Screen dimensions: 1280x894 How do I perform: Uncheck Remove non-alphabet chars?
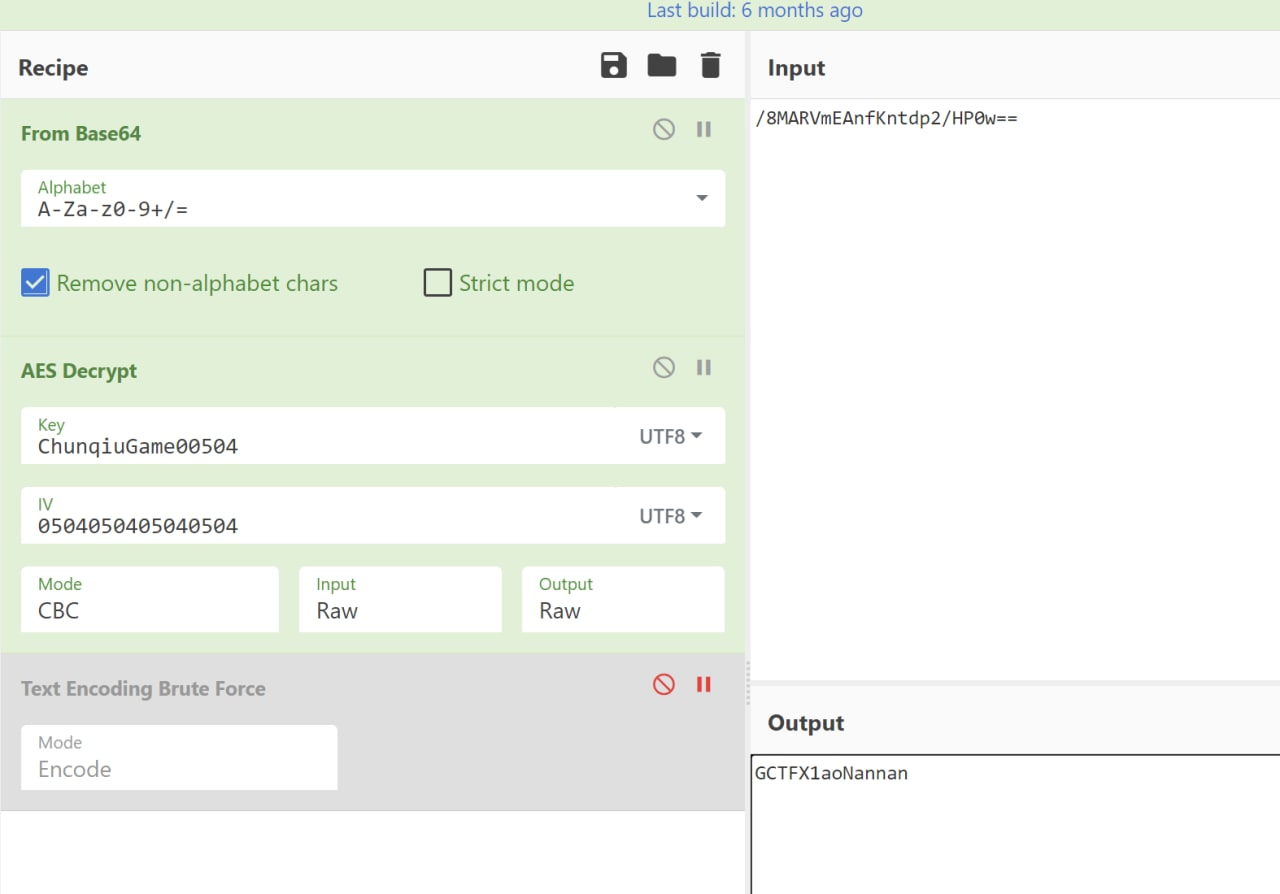coord(35,283)
